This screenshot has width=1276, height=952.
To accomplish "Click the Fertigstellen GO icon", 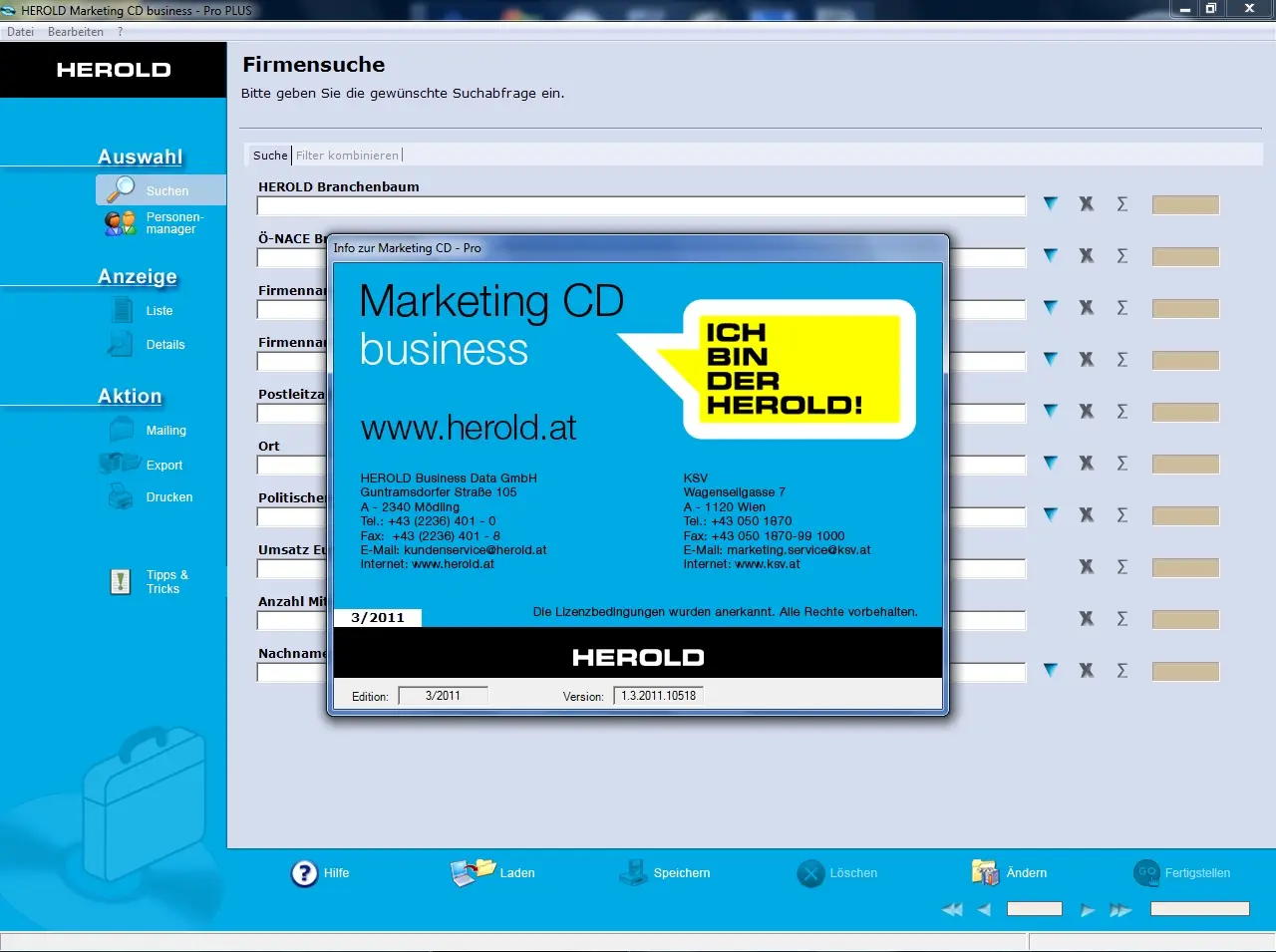I will click(x=1147, y=873).
